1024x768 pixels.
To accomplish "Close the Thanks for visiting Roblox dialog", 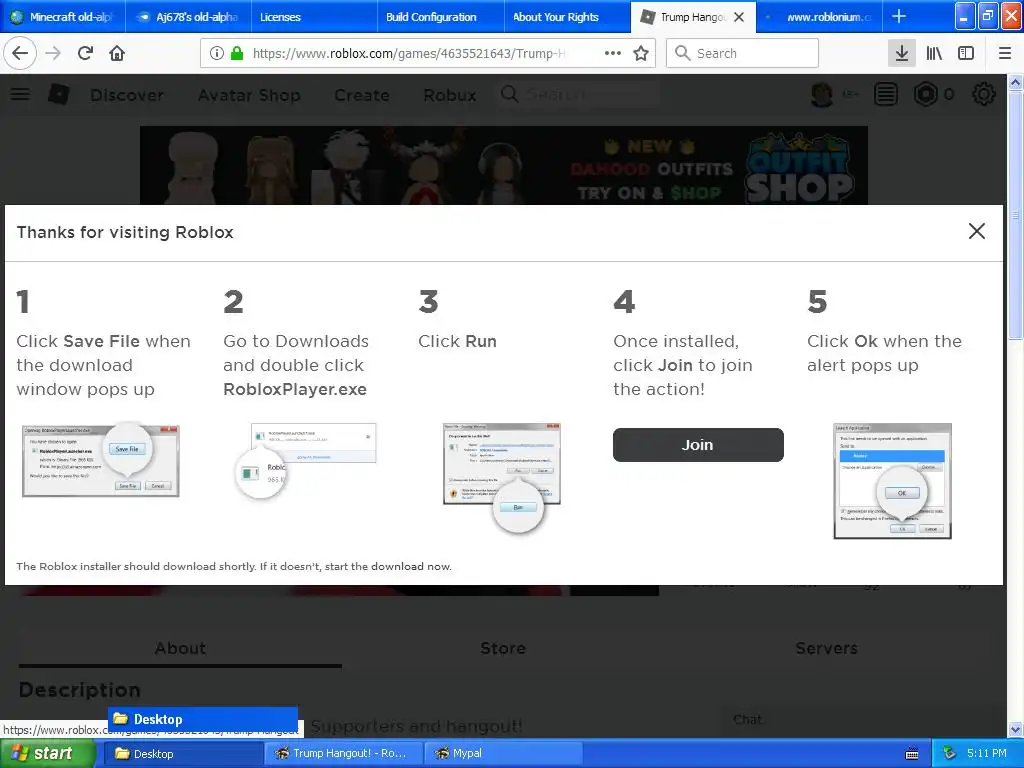I will (976, 231).
